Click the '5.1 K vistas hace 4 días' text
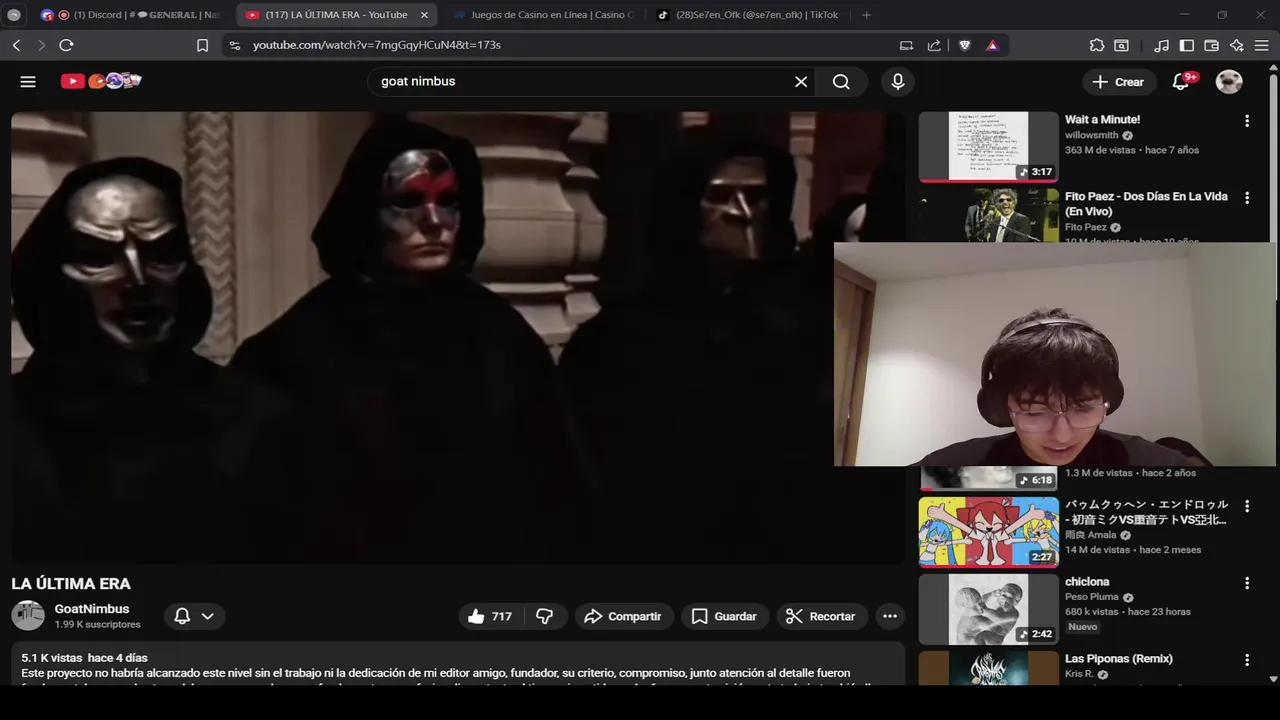 click(84, 658)
